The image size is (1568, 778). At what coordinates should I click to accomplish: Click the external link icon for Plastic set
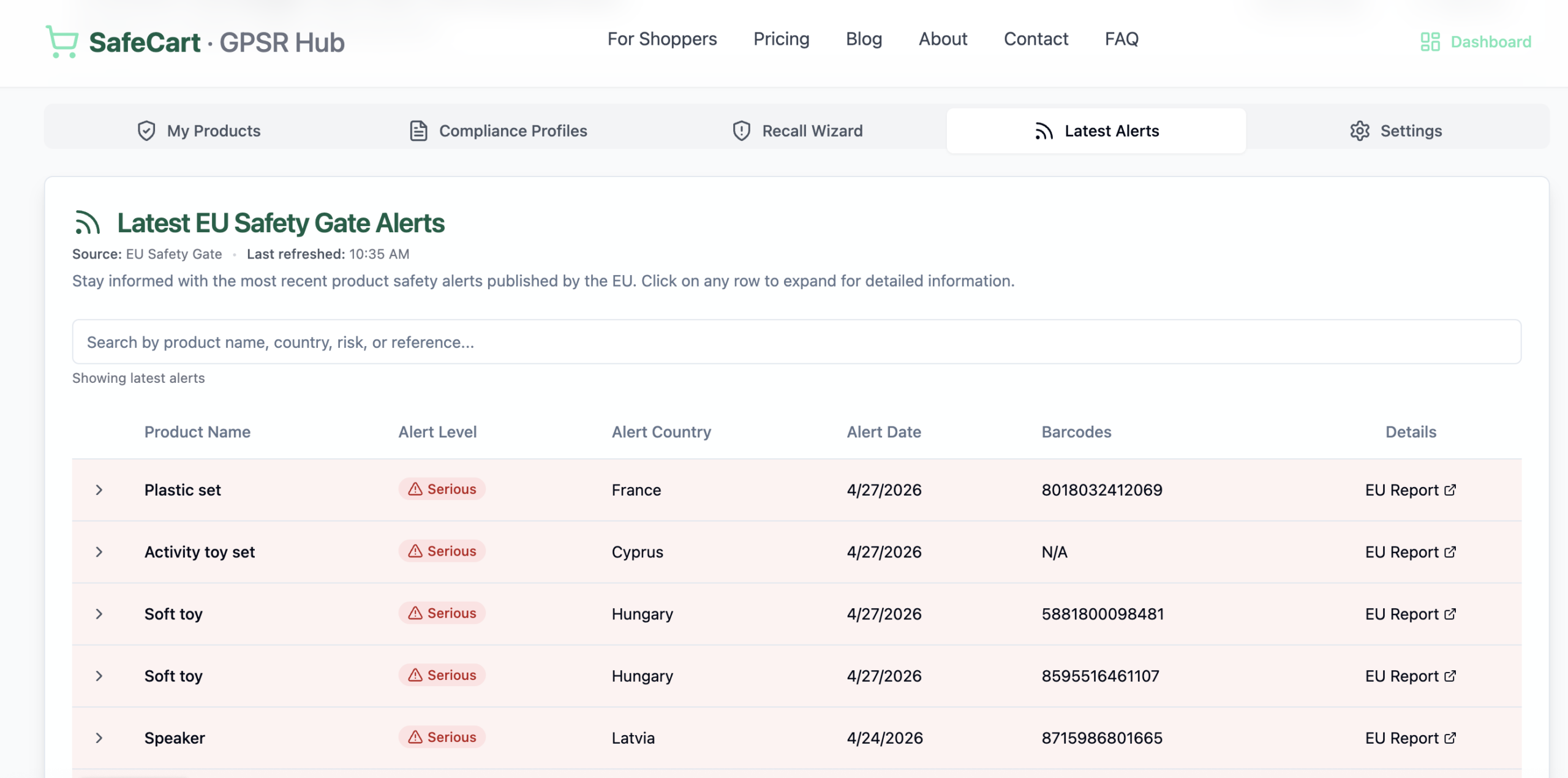(1450, 490)
